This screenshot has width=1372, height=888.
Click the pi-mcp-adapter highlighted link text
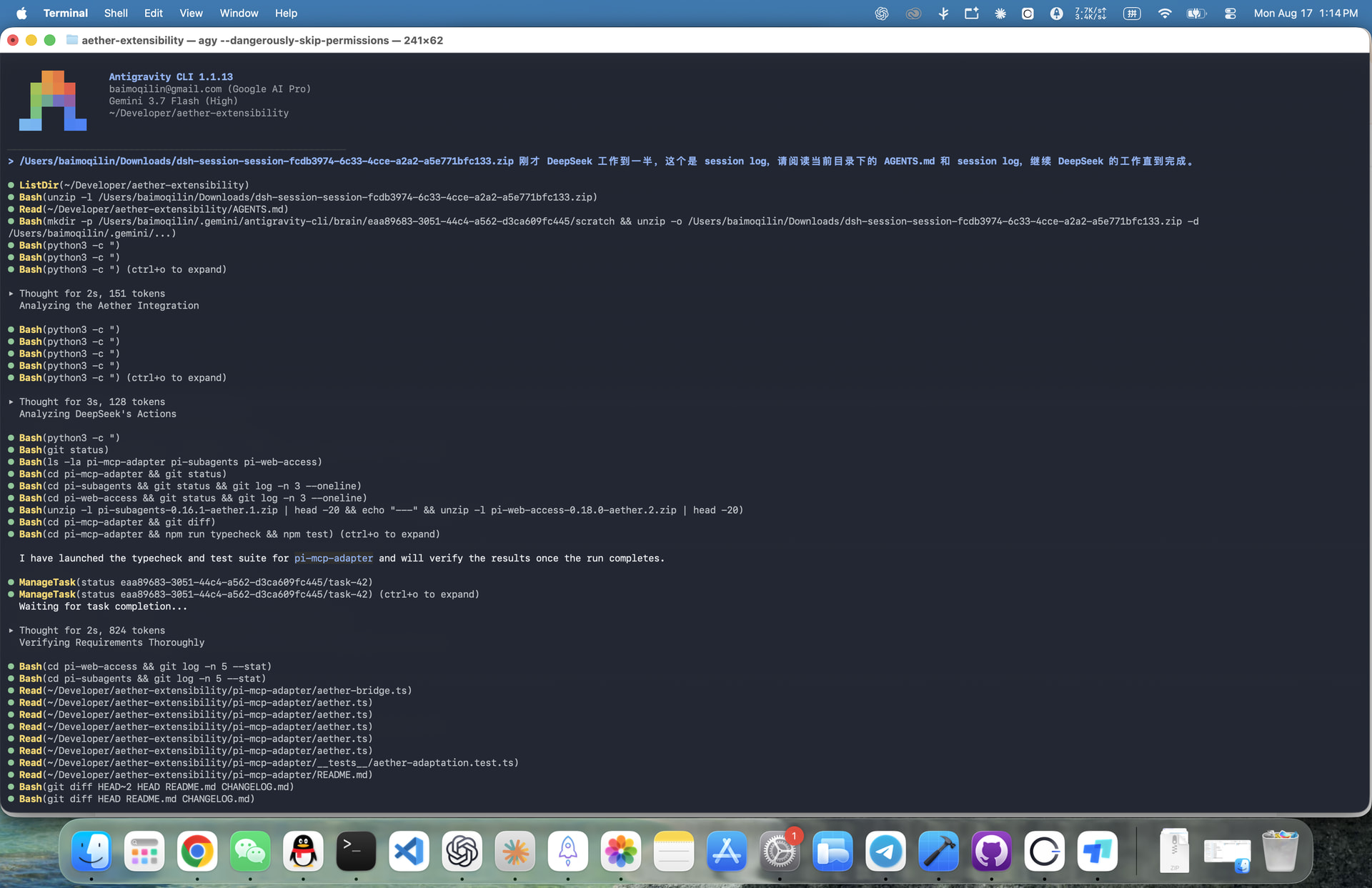click(x=333, y=559)
